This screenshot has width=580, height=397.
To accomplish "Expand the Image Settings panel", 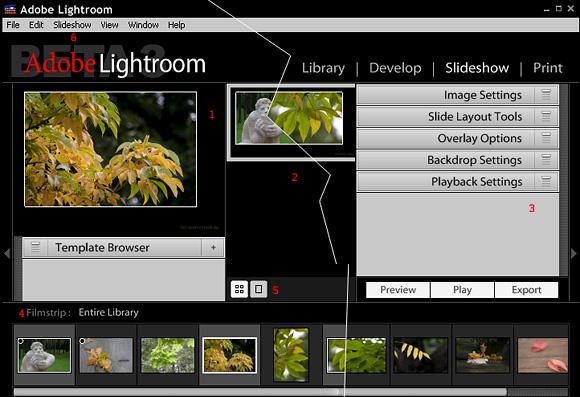I will [x=458, y=95].
